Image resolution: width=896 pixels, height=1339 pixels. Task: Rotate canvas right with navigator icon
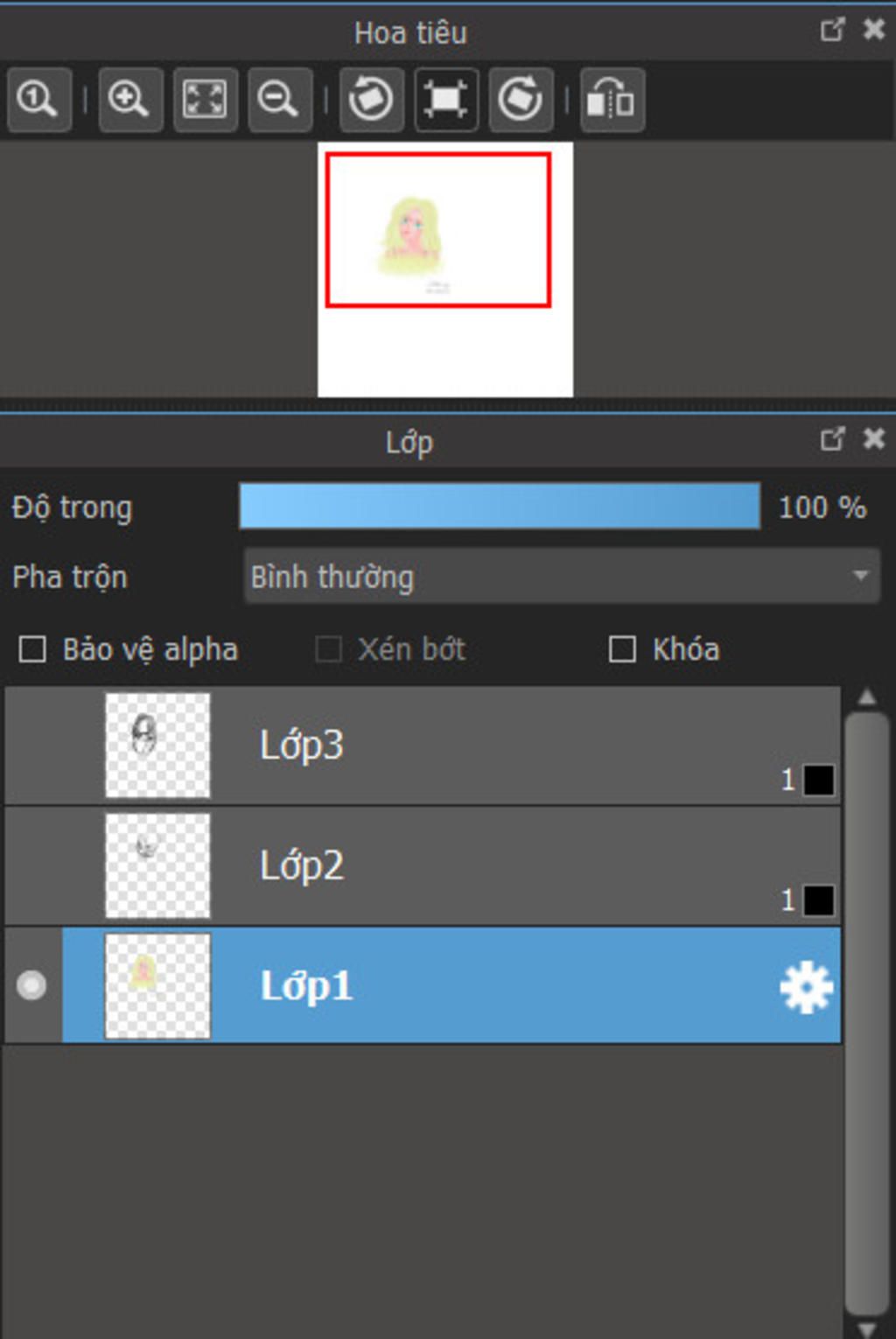tap(521, 99)
